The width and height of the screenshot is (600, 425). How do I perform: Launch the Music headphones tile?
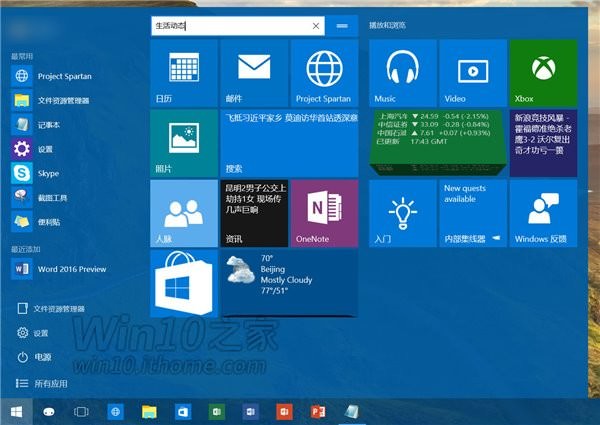(402, 73)
